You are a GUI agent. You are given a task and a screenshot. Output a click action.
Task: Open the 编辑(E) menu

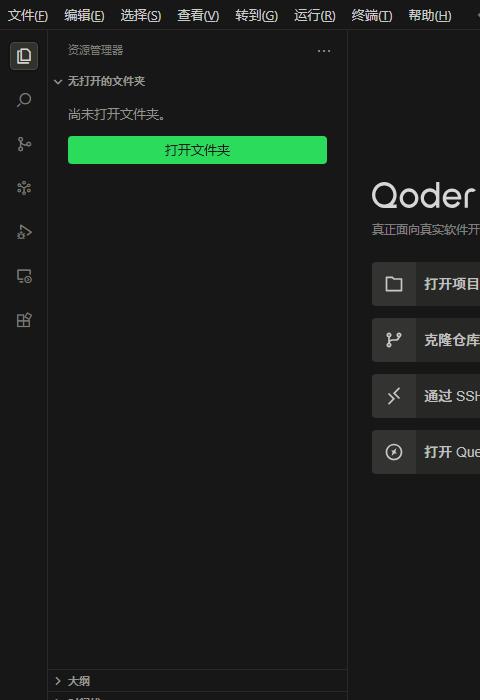84,16
